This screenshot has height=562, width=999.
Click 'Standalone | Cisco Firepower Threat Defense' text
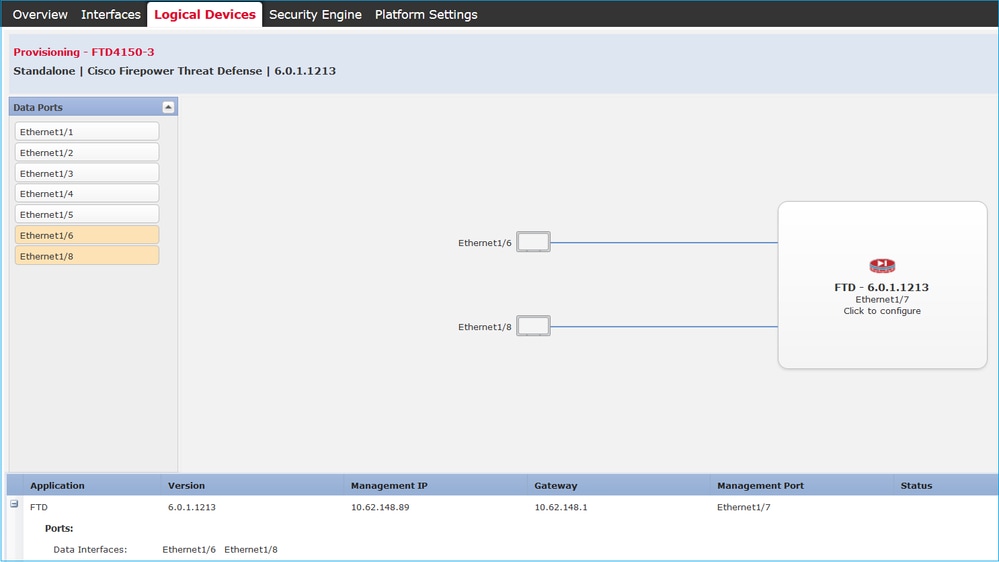point(138,71)
